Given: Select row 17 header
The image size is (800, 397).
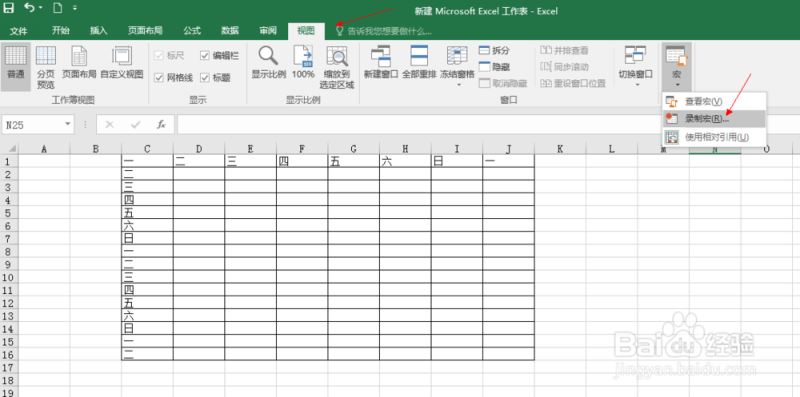Looking at the screenshot, I should [9, 367].
